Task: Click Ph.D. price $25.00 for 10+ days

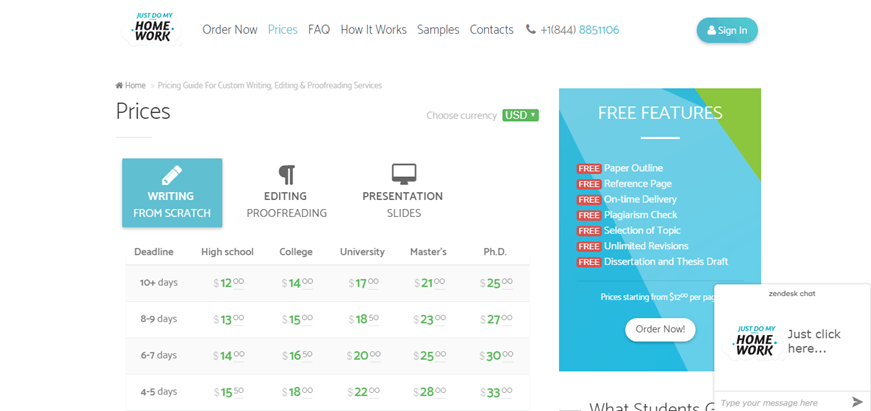Action: 496,283
